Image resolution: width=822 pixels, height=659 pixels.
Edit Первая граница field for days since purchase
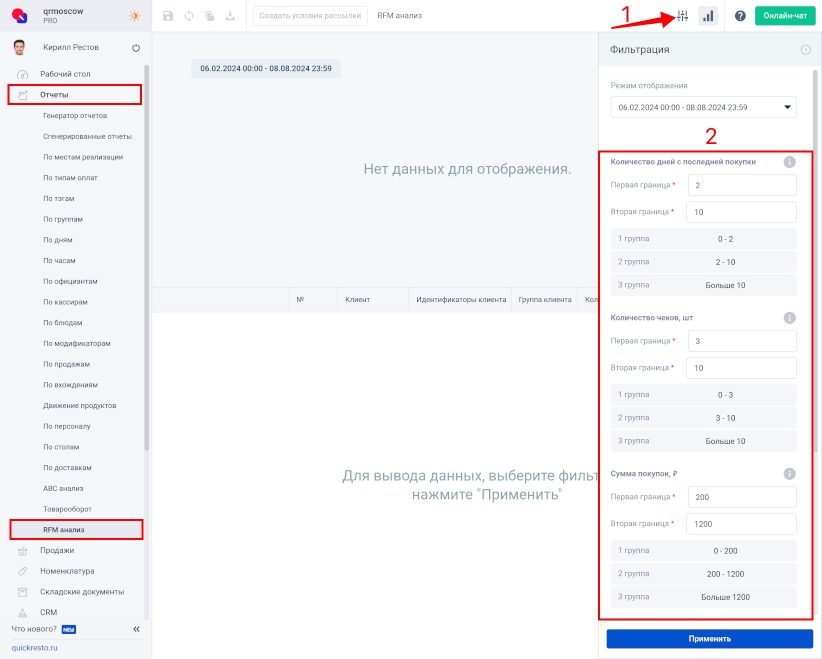(x=742, y=185)
